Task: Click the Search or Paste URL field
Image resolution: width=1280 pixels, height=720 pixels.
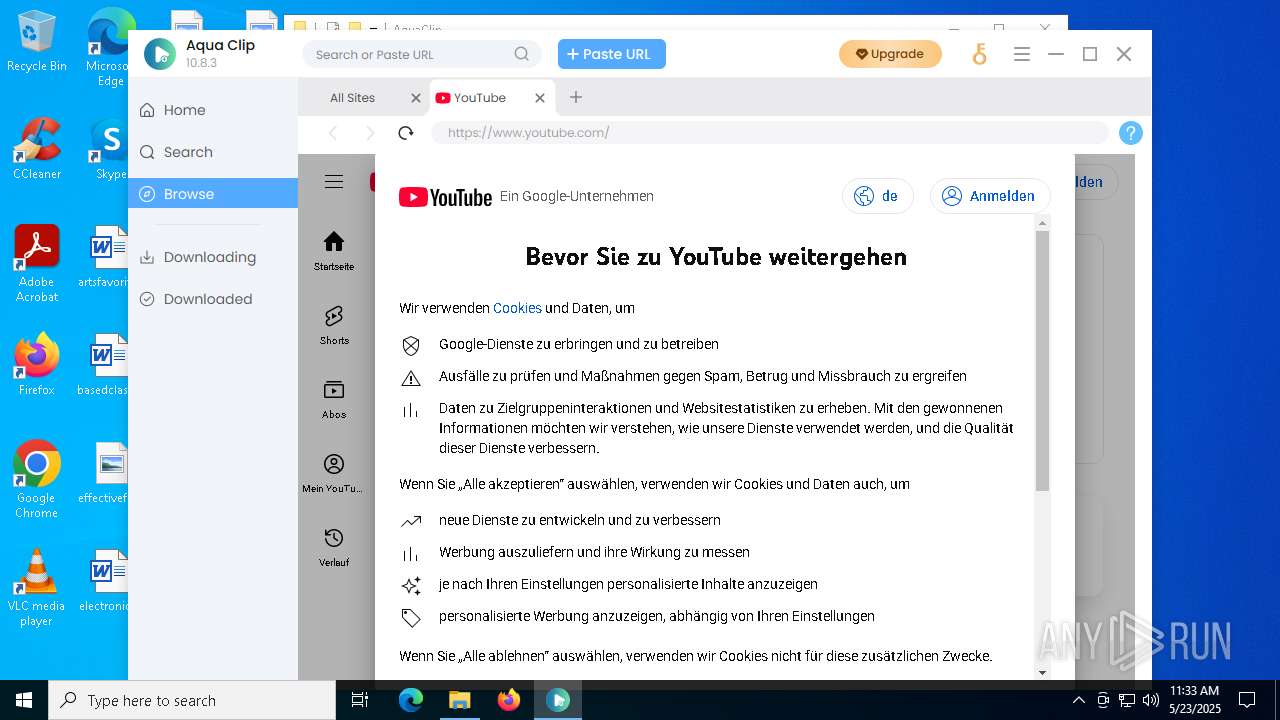Action: click(x=422, y=54)
